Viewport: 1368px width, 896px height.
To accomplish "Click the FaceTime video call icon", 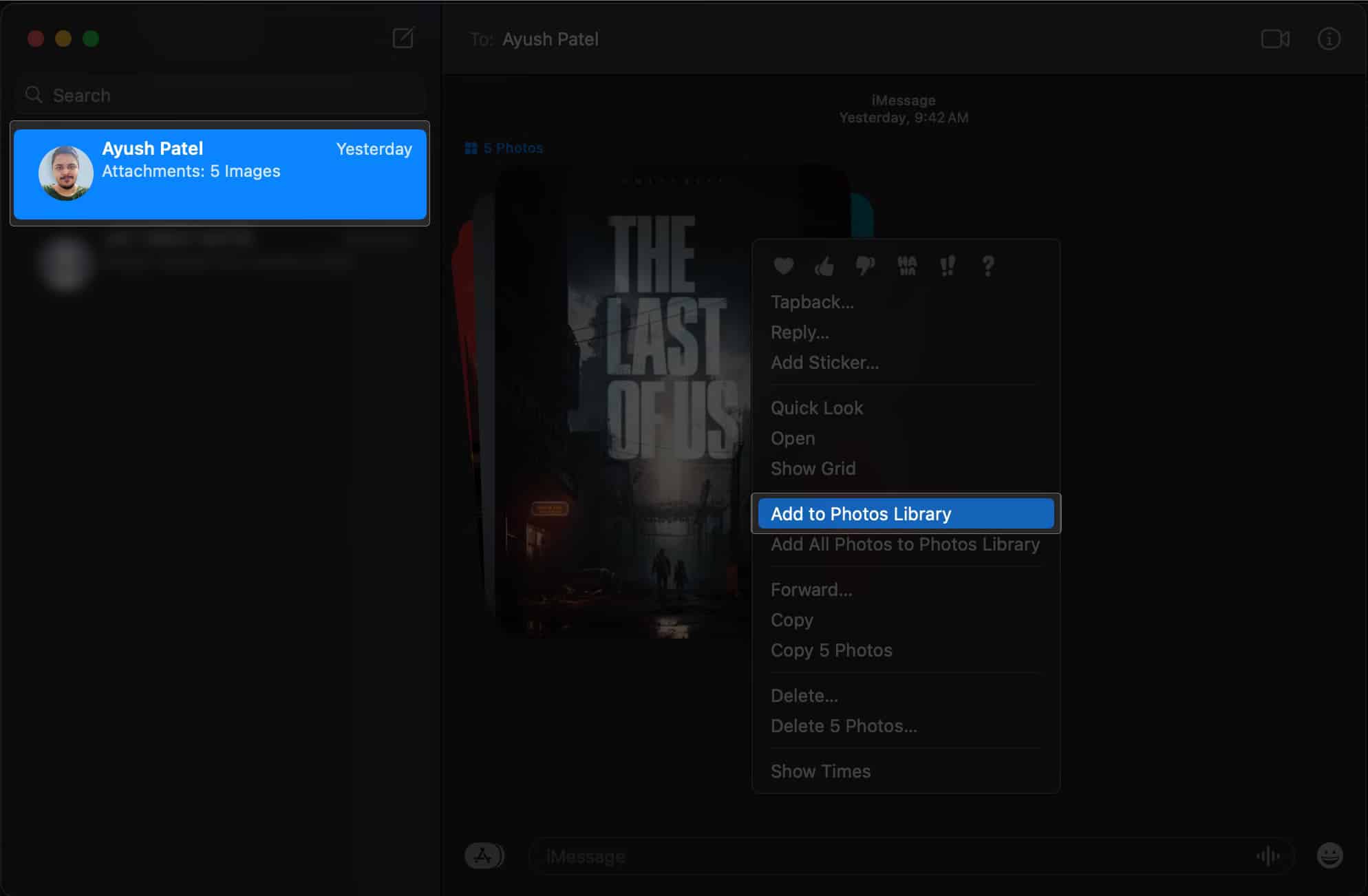I will pyautogui.click(x=1274, y=39).
